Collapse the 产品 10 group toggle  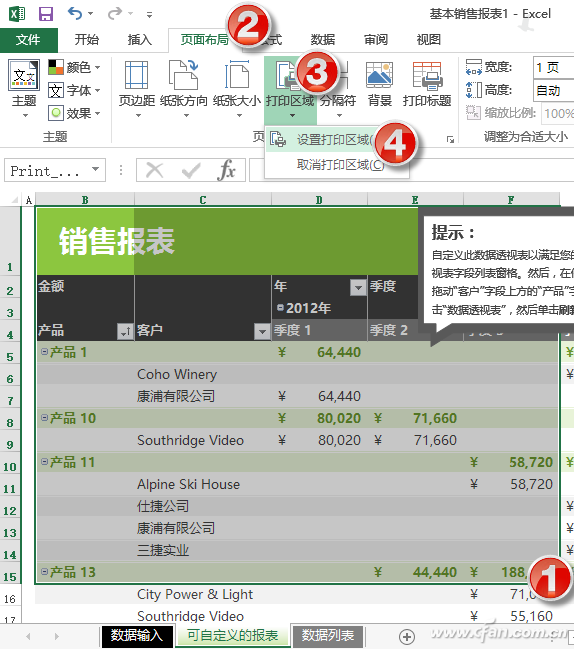(44, 418)
